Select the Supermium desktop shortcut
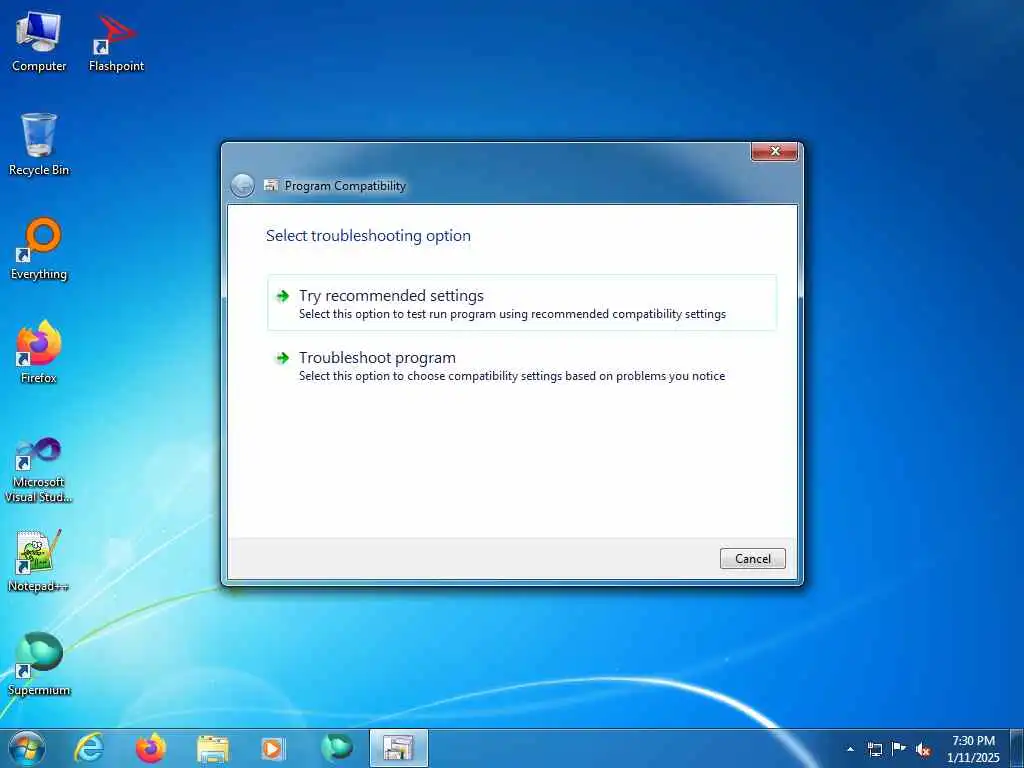The height and width of the screenshot is (768, 1024). (x=39, y=665)
